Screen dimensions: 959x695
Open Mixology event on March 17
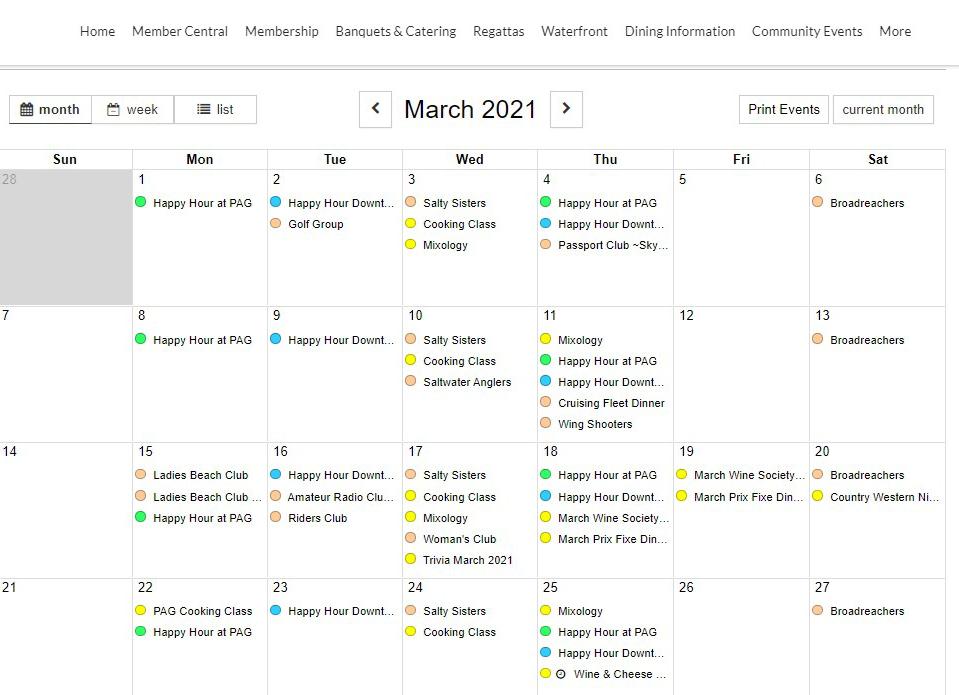445,518
